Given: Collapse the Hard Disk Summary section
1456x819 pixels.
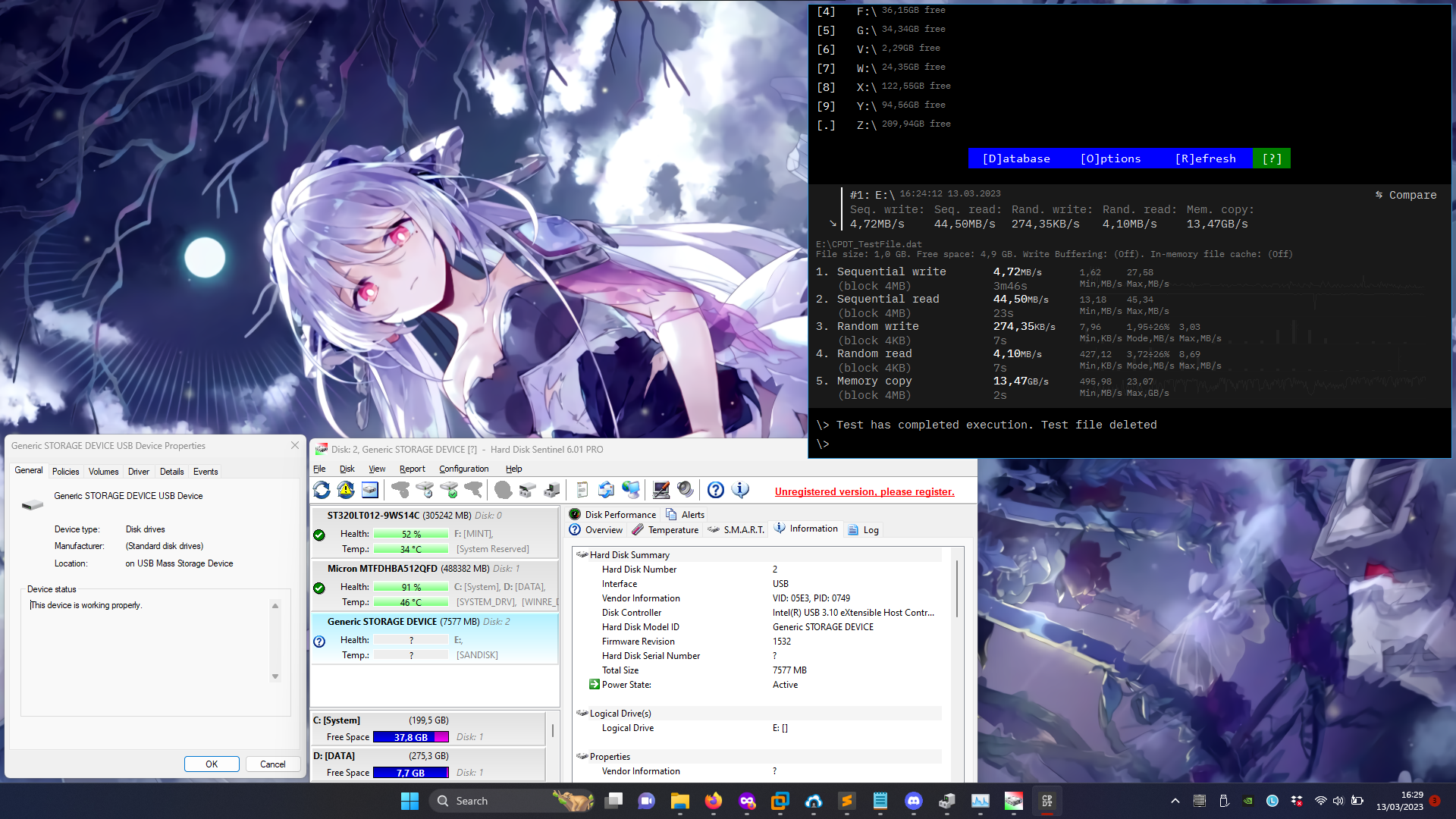Looking at the screenshot, I should point(582,554).
